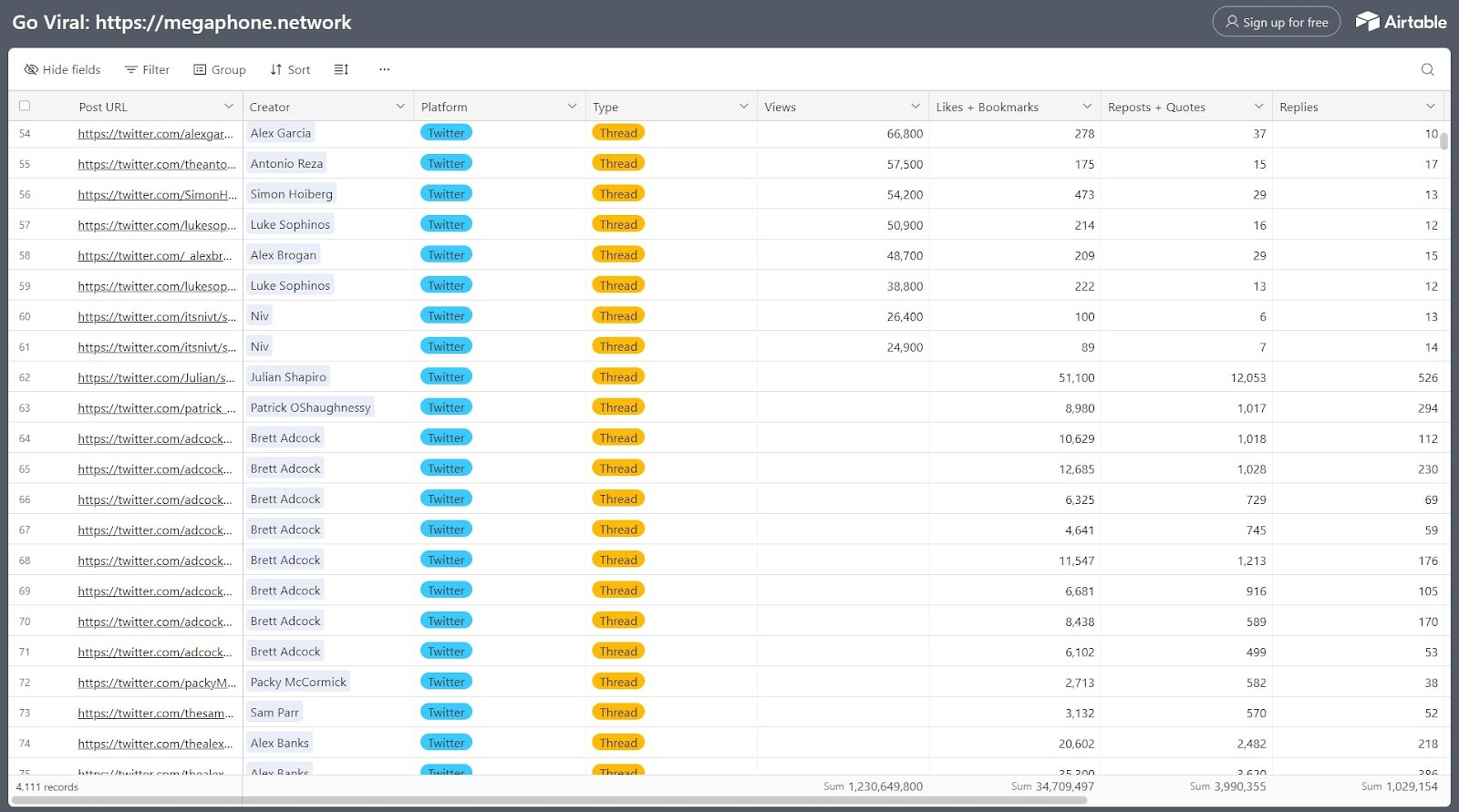Select reposts value 12,053
Viewport: 1459px width, 812px height.
click(1247, 377)
